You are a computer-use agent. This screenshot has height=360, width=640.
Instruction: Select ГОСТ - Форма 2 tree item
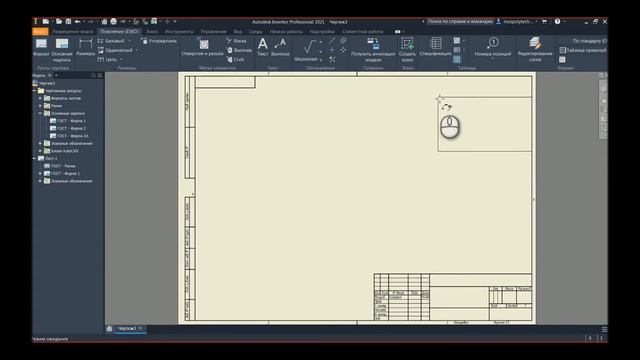(68, 129)
